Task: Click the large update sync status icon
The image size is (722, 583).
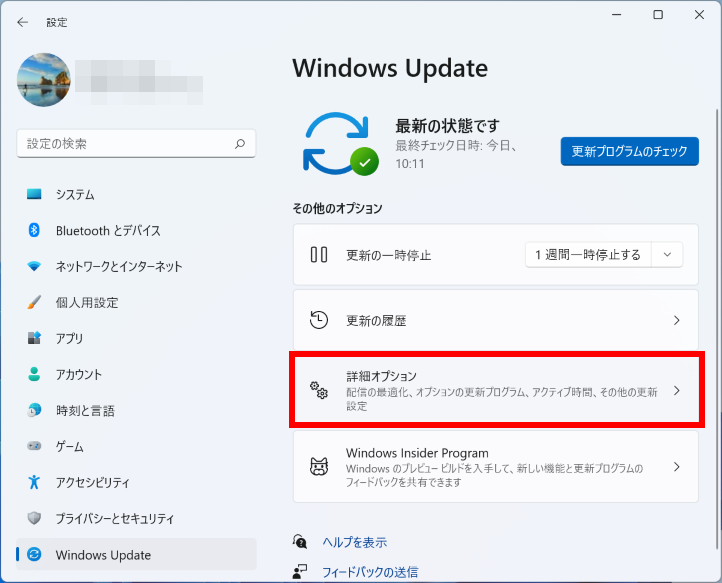Action: [x=341, y=144]
